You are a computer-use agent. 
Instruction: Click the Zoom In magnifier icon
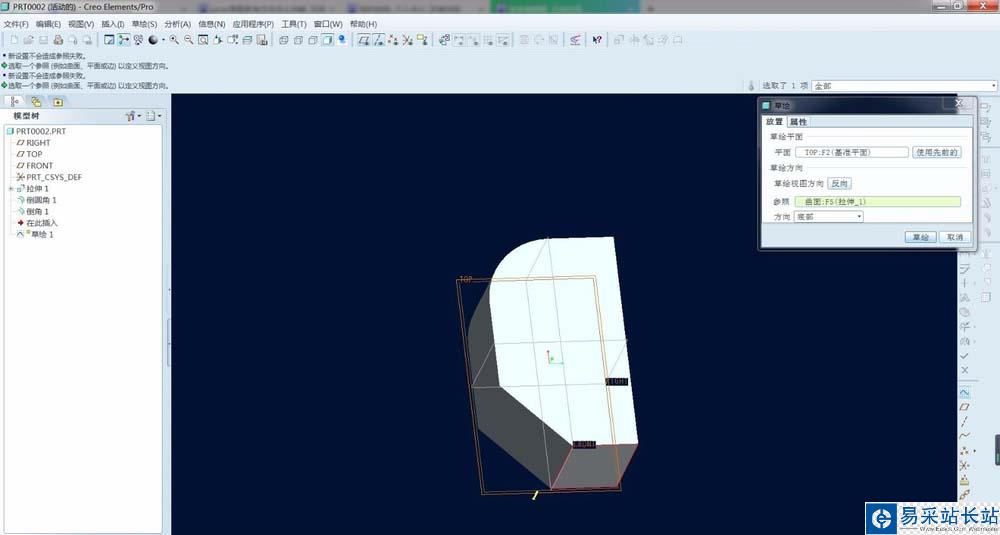[174, 40]
